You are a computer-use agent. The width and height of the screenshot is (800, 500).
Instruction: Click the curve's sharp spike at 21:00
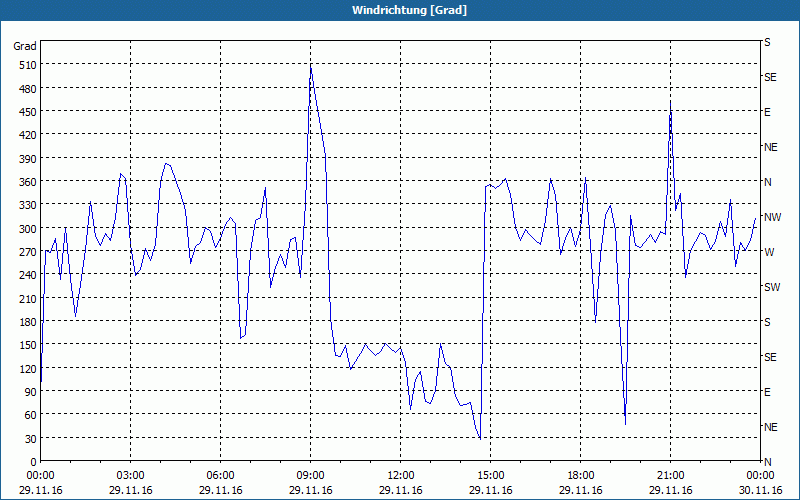(670, 102)
